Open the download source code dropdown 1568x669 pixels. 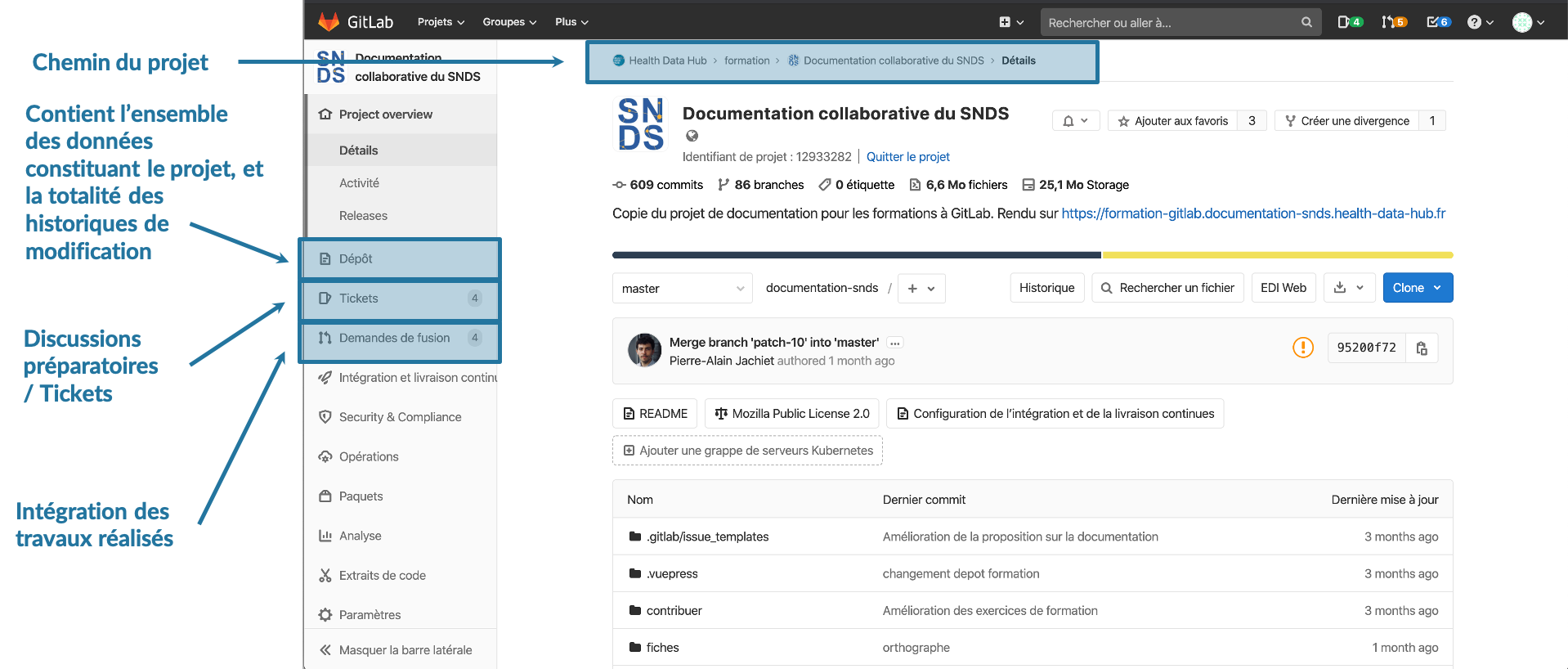[1348, 288]
